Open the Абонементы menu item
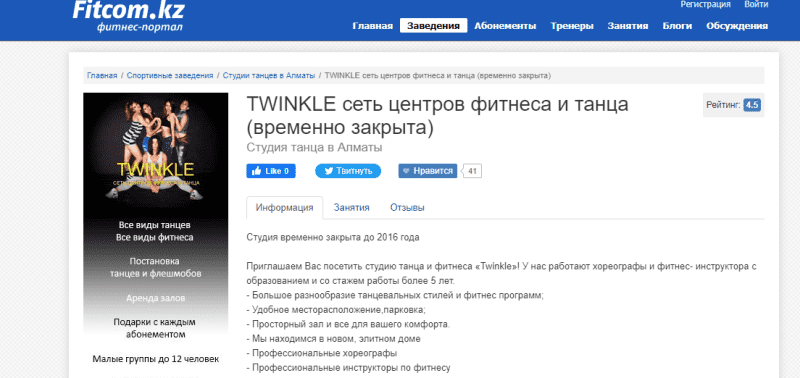800x378 pixels. (x=505, y=26)
